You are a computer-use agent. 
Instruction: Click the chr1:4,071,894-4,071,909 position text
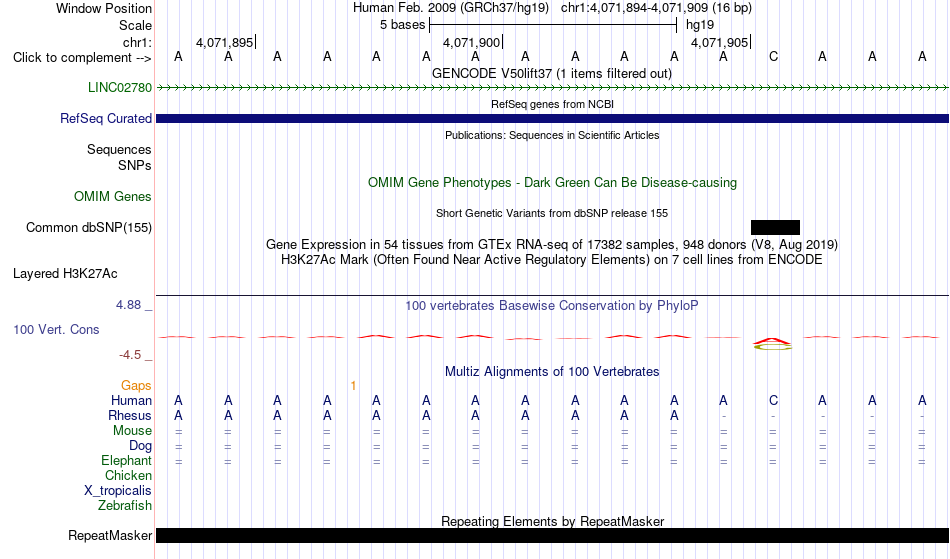click(656, 8)
